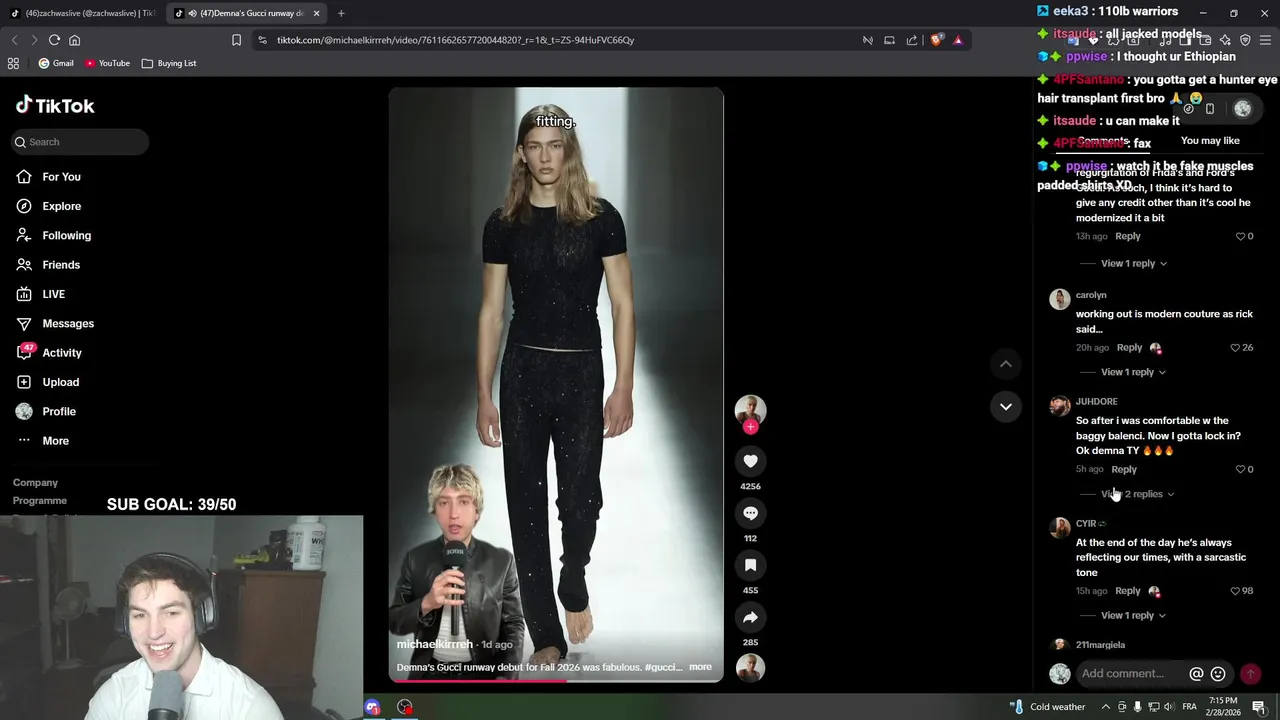The image size is (1280, 720).
Task: Close the Demna's Gucci runway tab
Action: [x=316, y=13]
